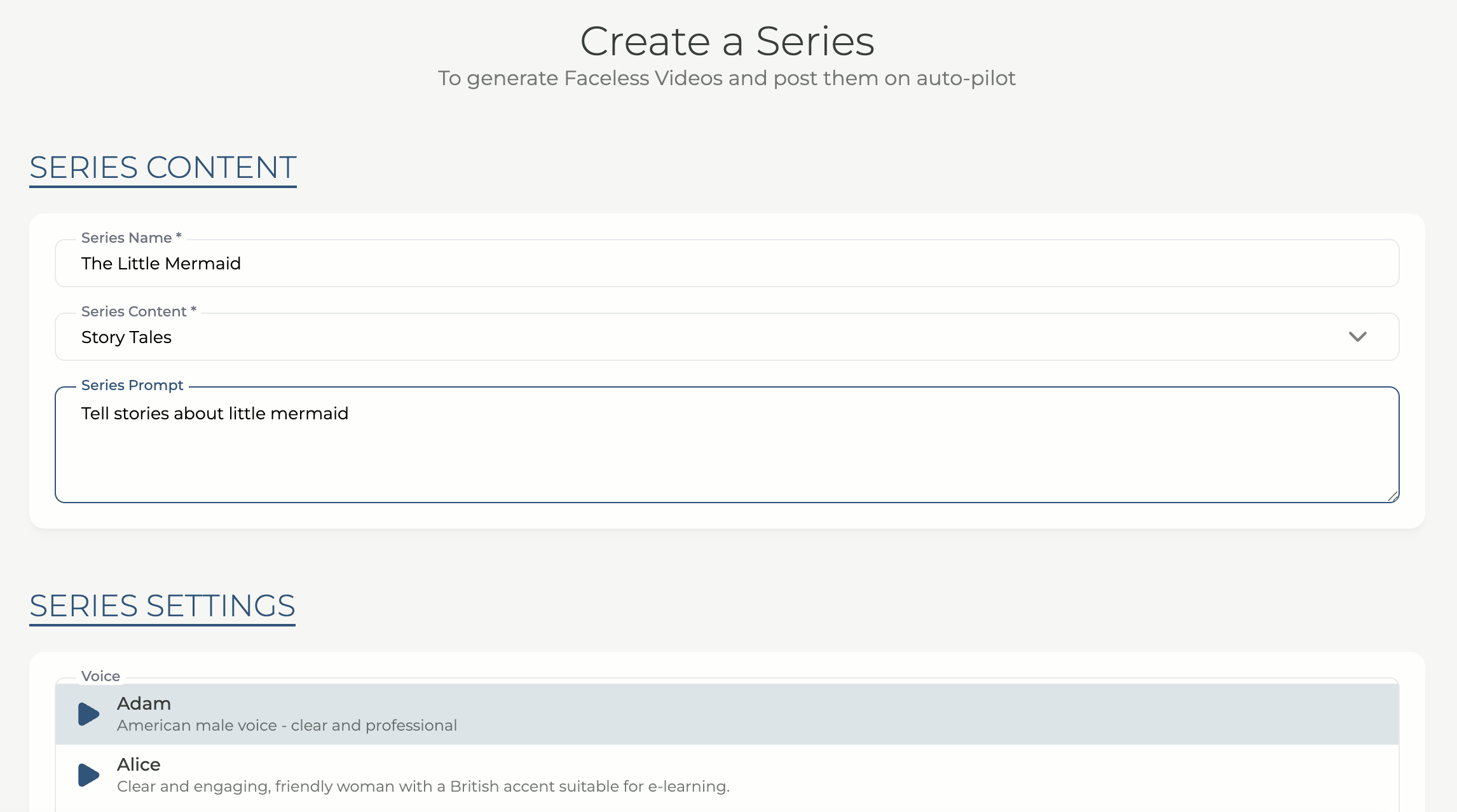The height and width of the screenshot is (812, 1457).
Task: Play the Alice voice preview
Action: coord(88,775)
